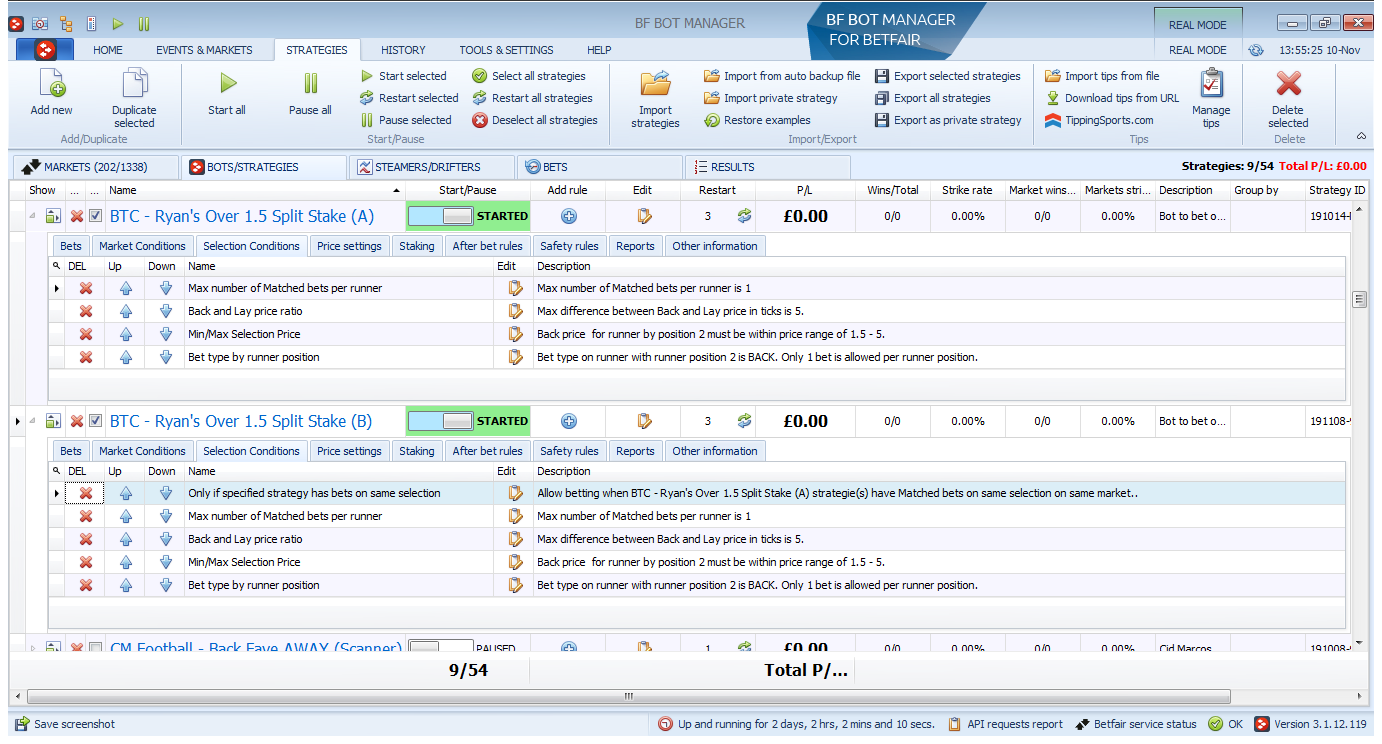Screen dimensions: 1382x744
Task: Open the BETS tab
Action: 598,167
